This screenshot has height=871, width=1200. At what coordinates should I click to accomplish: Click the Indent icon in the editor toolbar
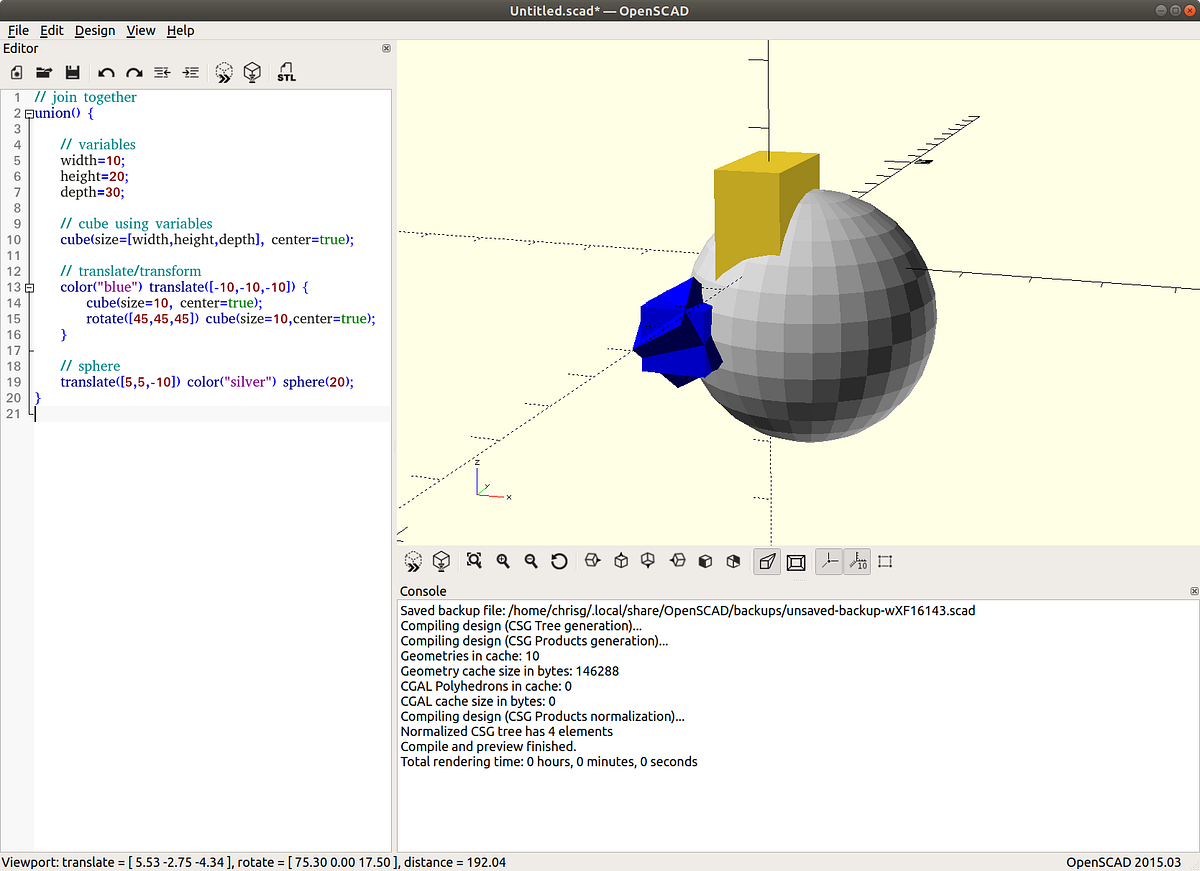click(190, 72)
